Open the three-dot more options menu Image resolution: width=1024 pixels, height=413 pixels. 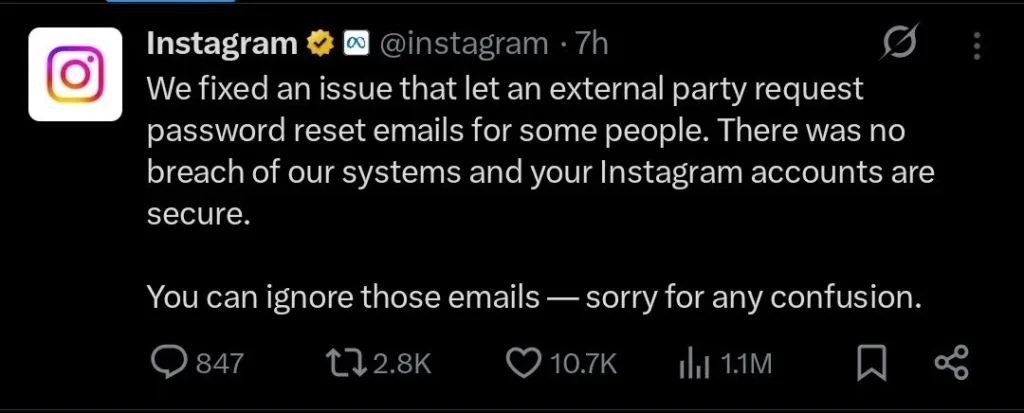pos(978,46)
